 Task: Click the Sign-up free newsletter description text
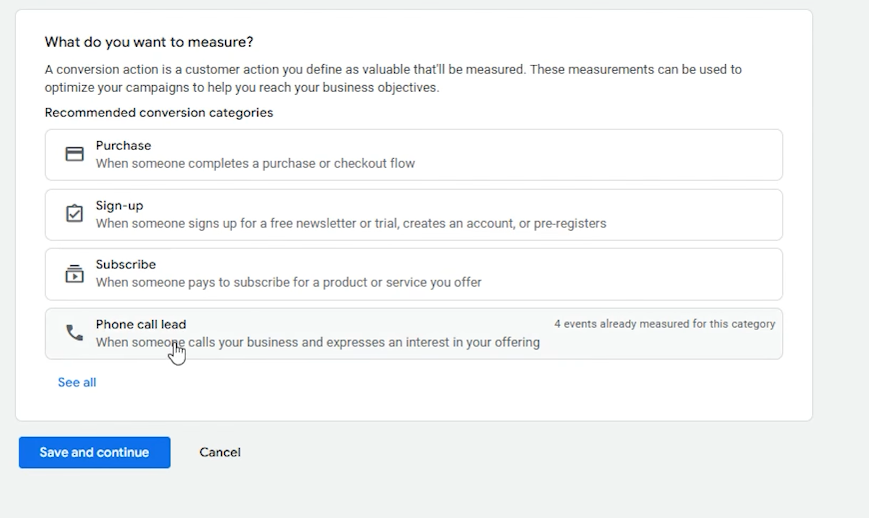(x=351, y=223)
